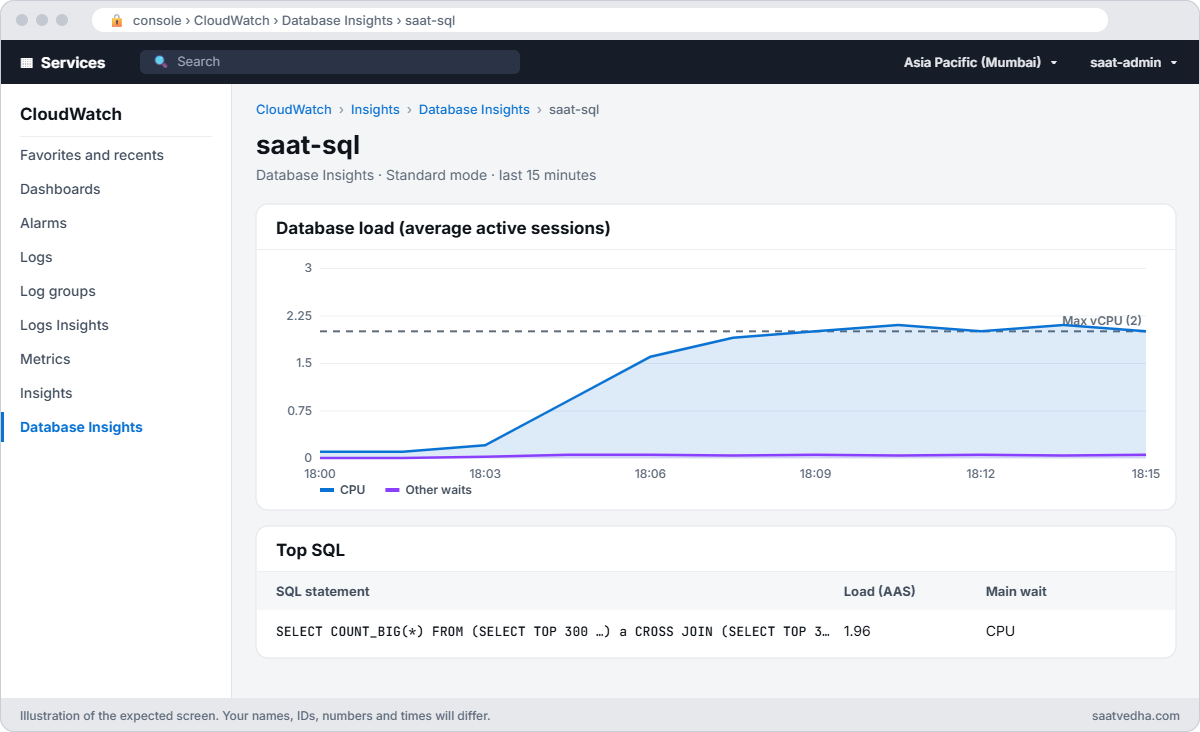Click the search magnifier icon

pyautogui.click(x=161, y=62)
